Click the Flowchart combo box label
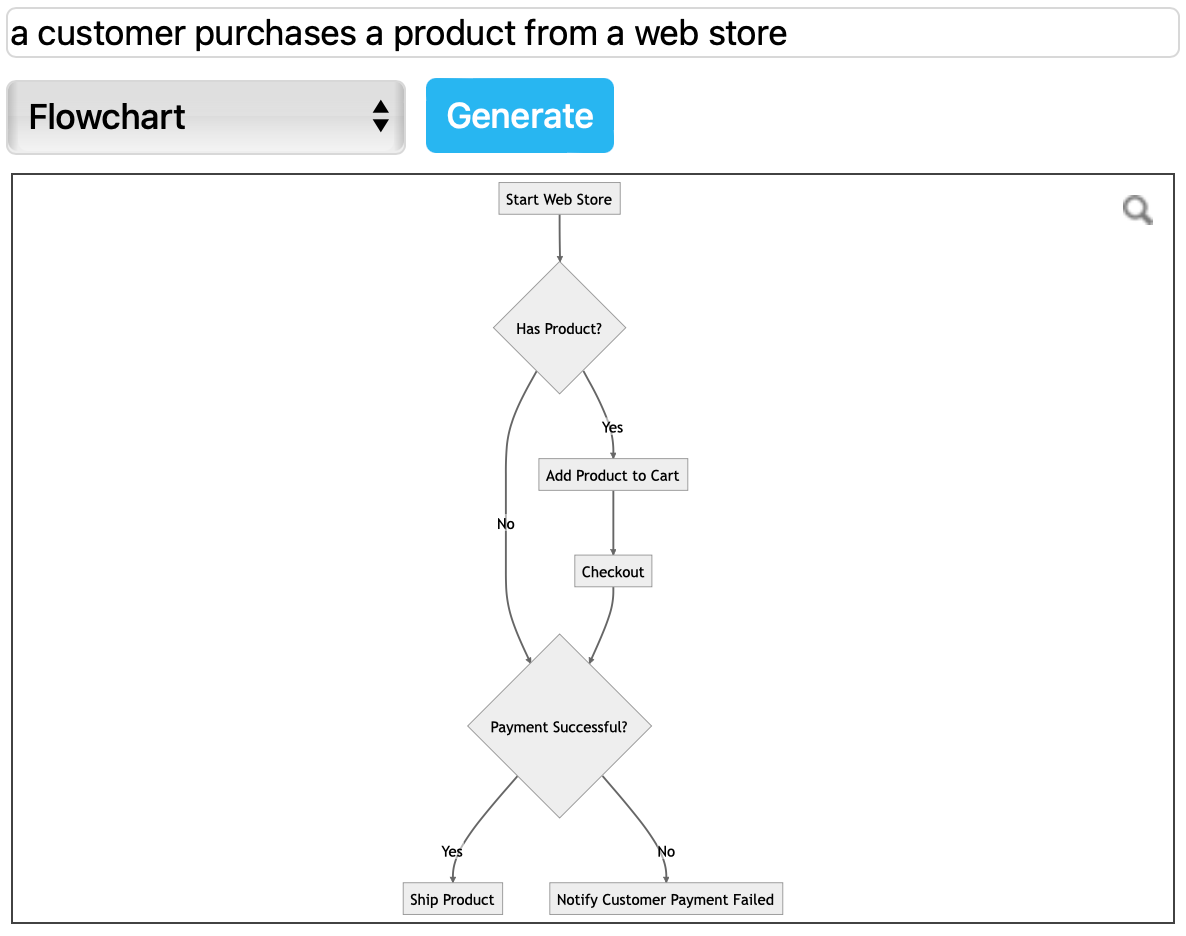The image size is (1186, 936). 107,116
